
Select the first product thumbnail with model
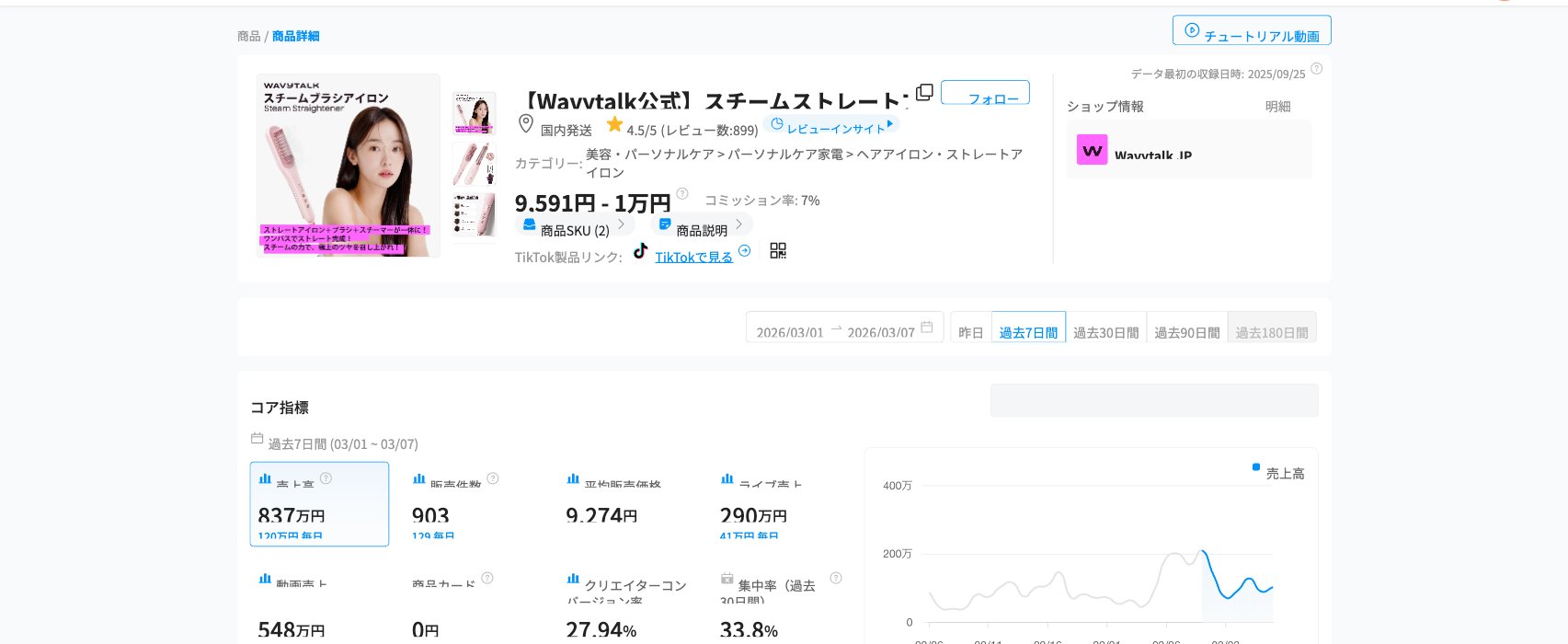click(474, 114)
